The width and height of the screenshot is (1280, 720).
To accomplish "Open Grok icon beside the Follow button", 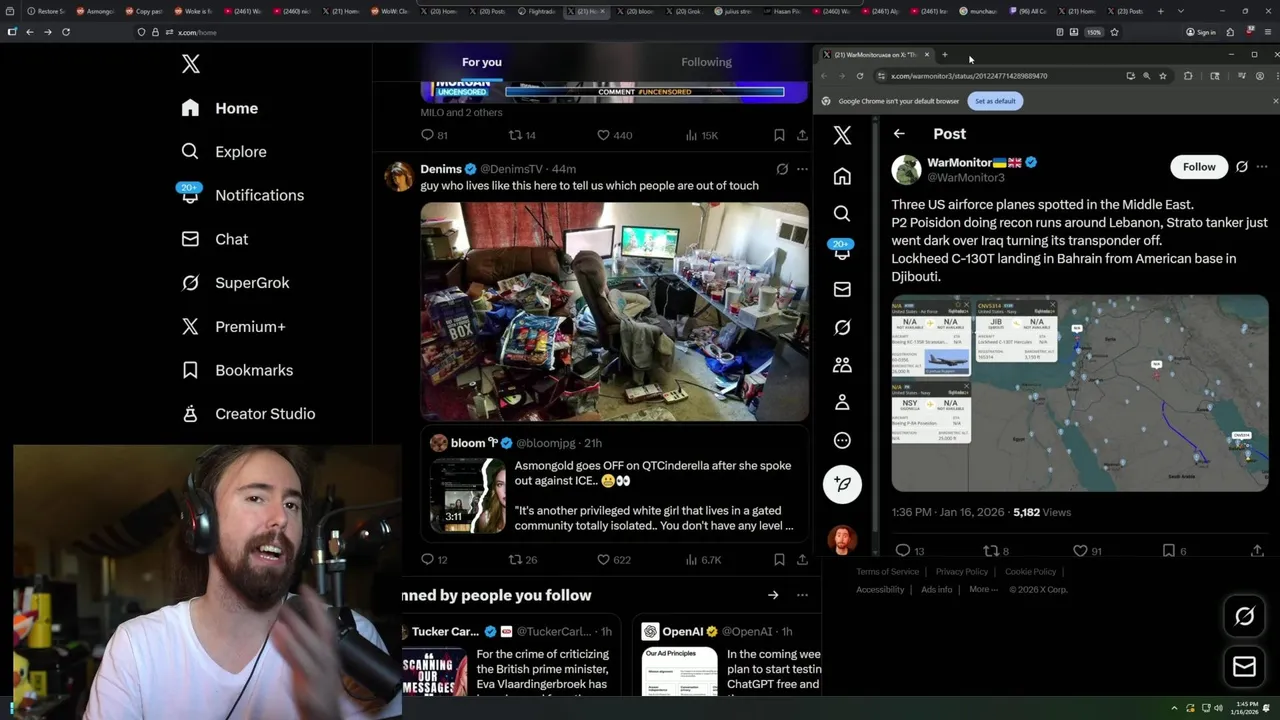I will tap(1242, 167).
